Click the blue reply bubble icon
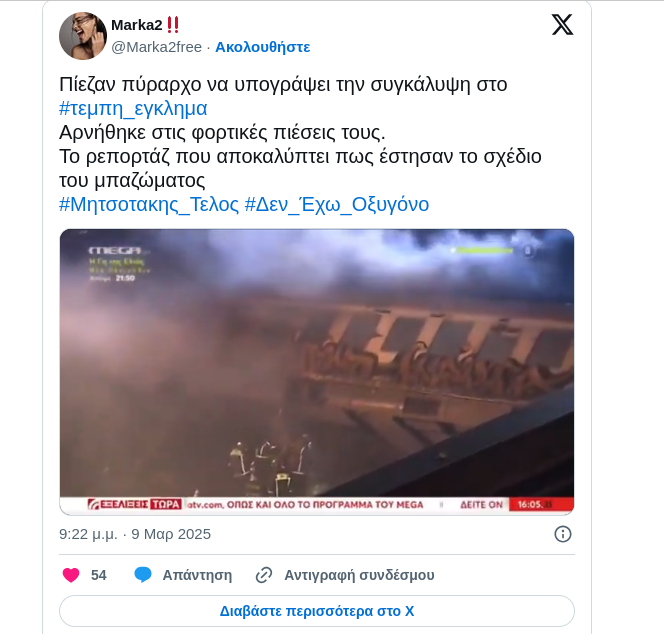Screen dimensions: 664x634 143,575
